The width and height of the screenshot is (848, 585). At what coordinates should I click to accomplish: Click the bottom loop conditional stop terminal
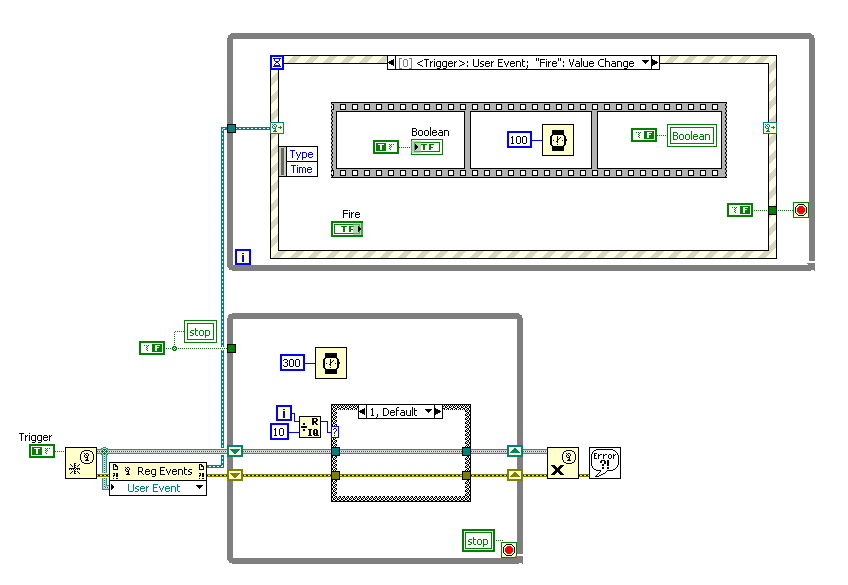pyautogui.click(x=509, y=550)
